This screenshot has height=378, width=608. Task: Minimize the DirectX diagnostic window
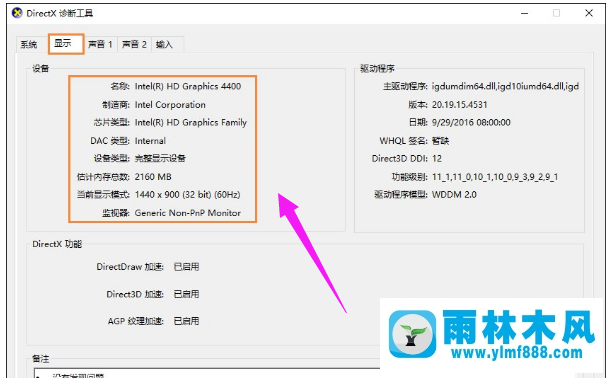pyautogui.click(x=525, y=13)
